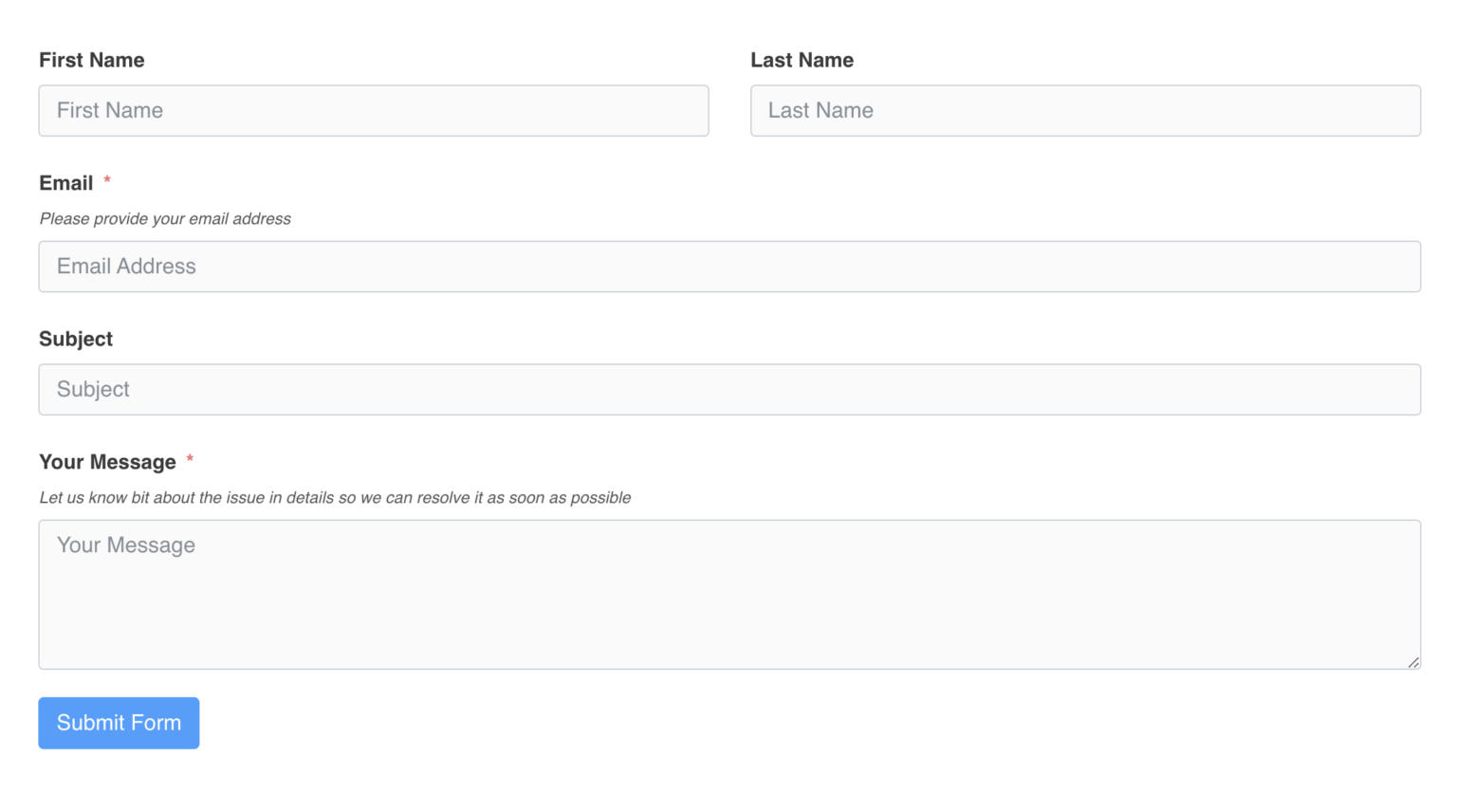This screenshot has width=1457, height=812.
Task: Click the Email label
Action: coord(65,183)
